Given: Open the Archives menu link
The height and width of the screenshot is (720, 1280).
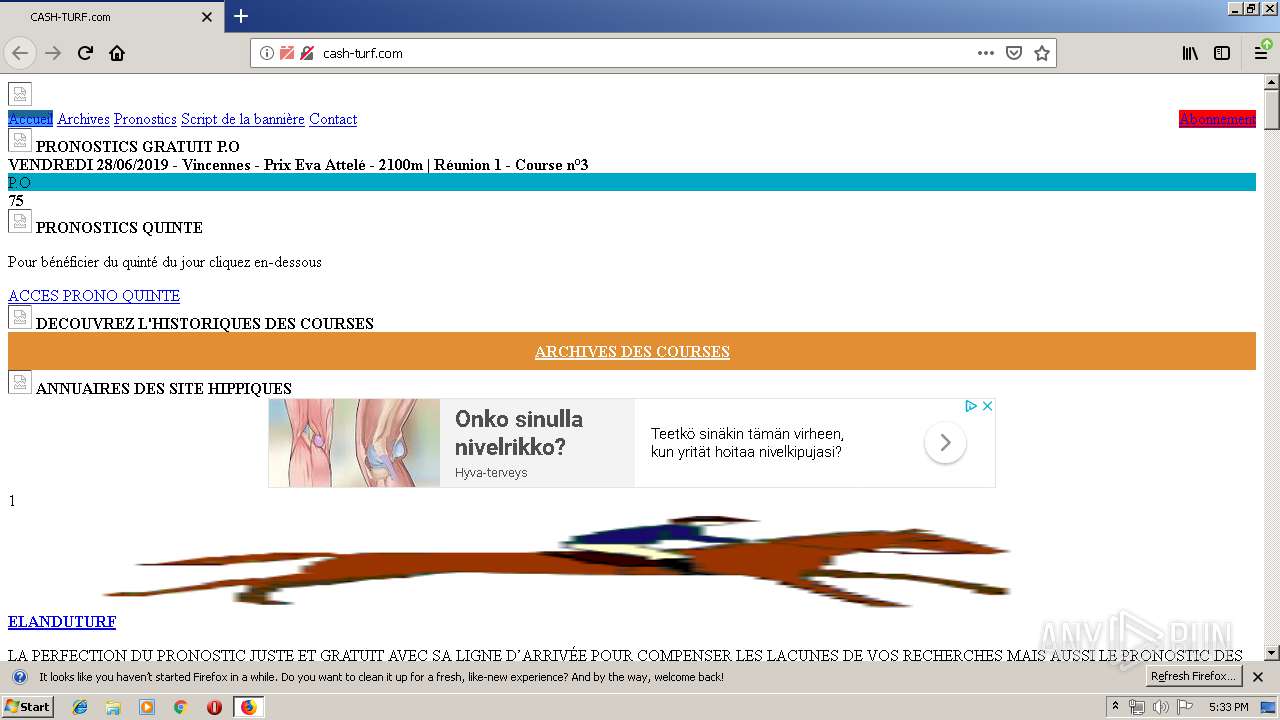Looking at the screenshot, I should (x=83, y=119).
